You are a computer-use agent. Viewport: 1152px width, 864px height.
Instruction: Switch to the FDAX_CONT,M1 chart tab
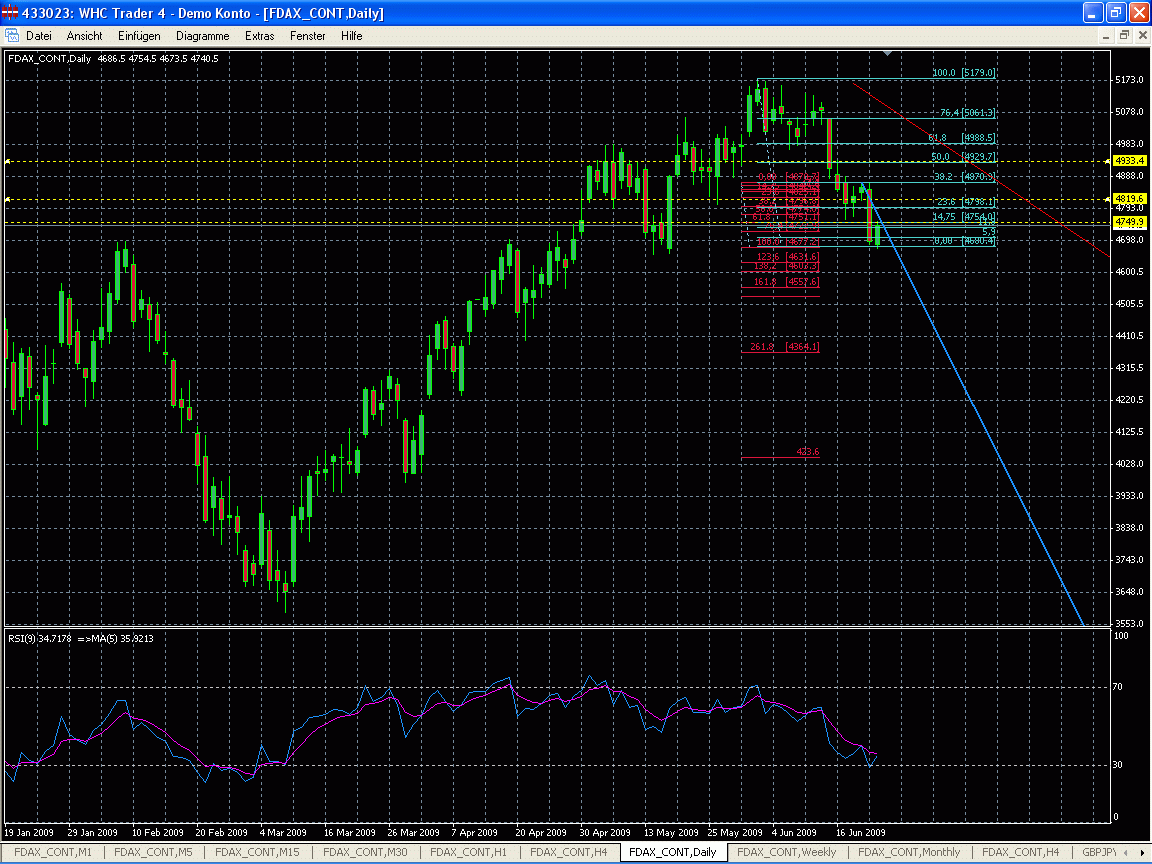coord(53,852)
